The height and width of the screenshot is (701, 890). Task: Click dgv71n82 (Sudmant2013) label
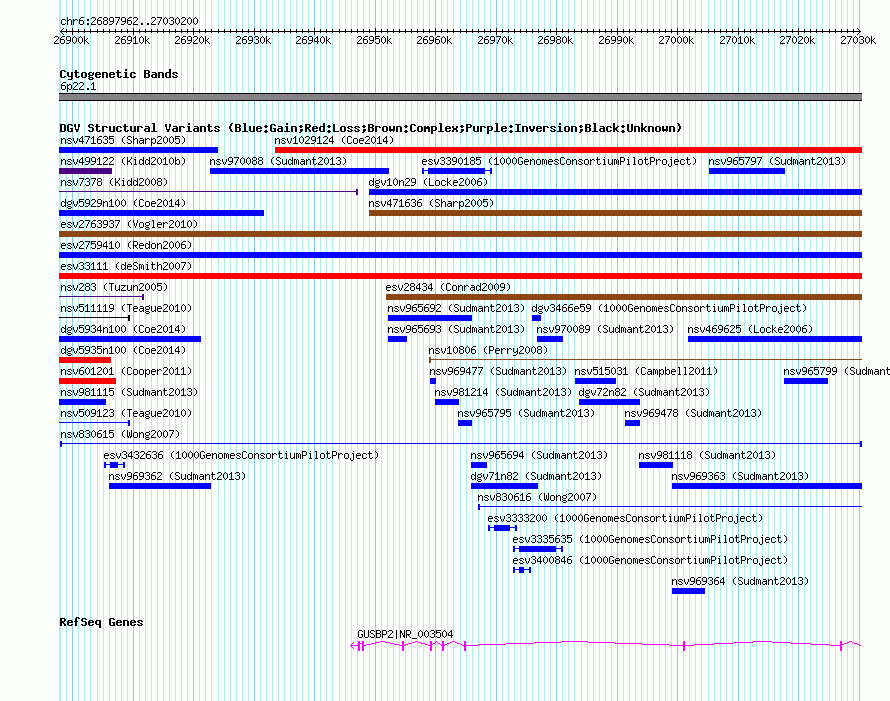[x=536, y=476]
